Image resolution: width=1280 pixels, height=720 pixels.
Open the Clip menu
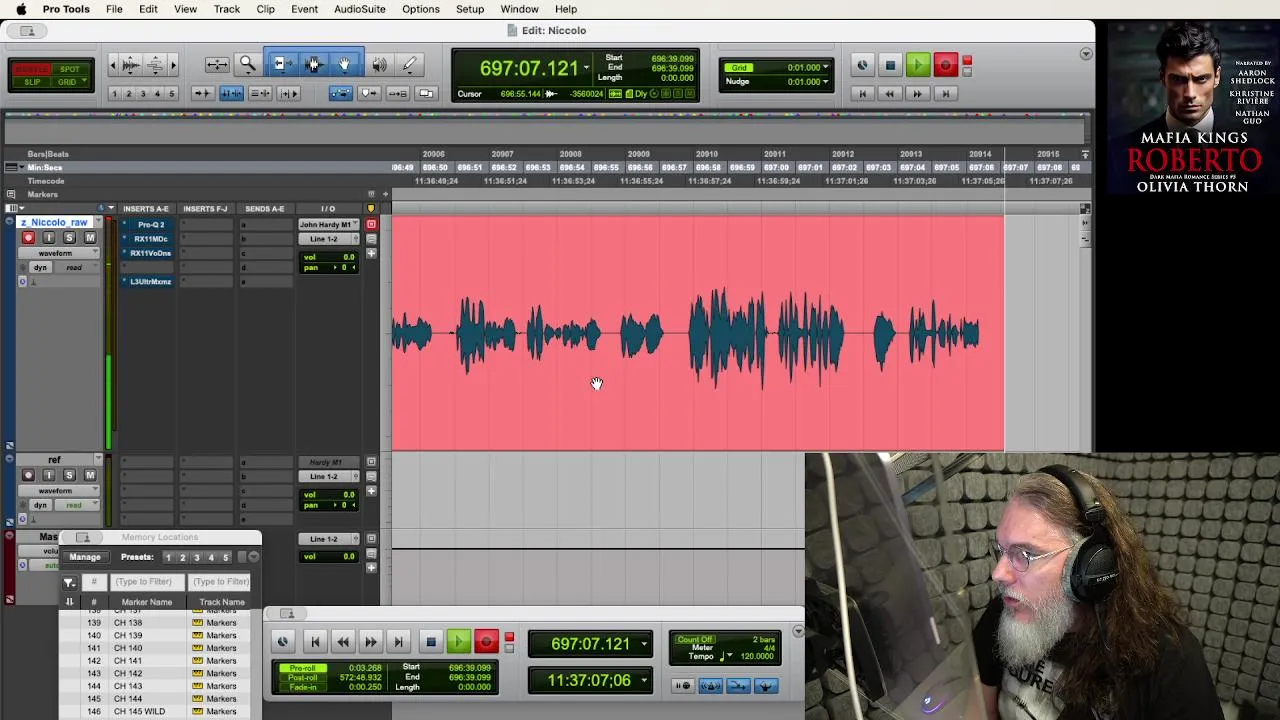tap(265, 9)
